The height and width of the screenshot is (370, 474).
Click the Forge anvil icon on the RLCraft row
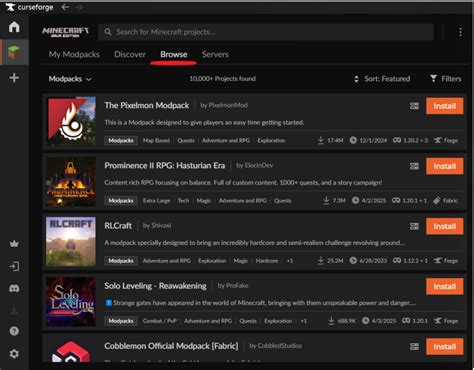438,261
